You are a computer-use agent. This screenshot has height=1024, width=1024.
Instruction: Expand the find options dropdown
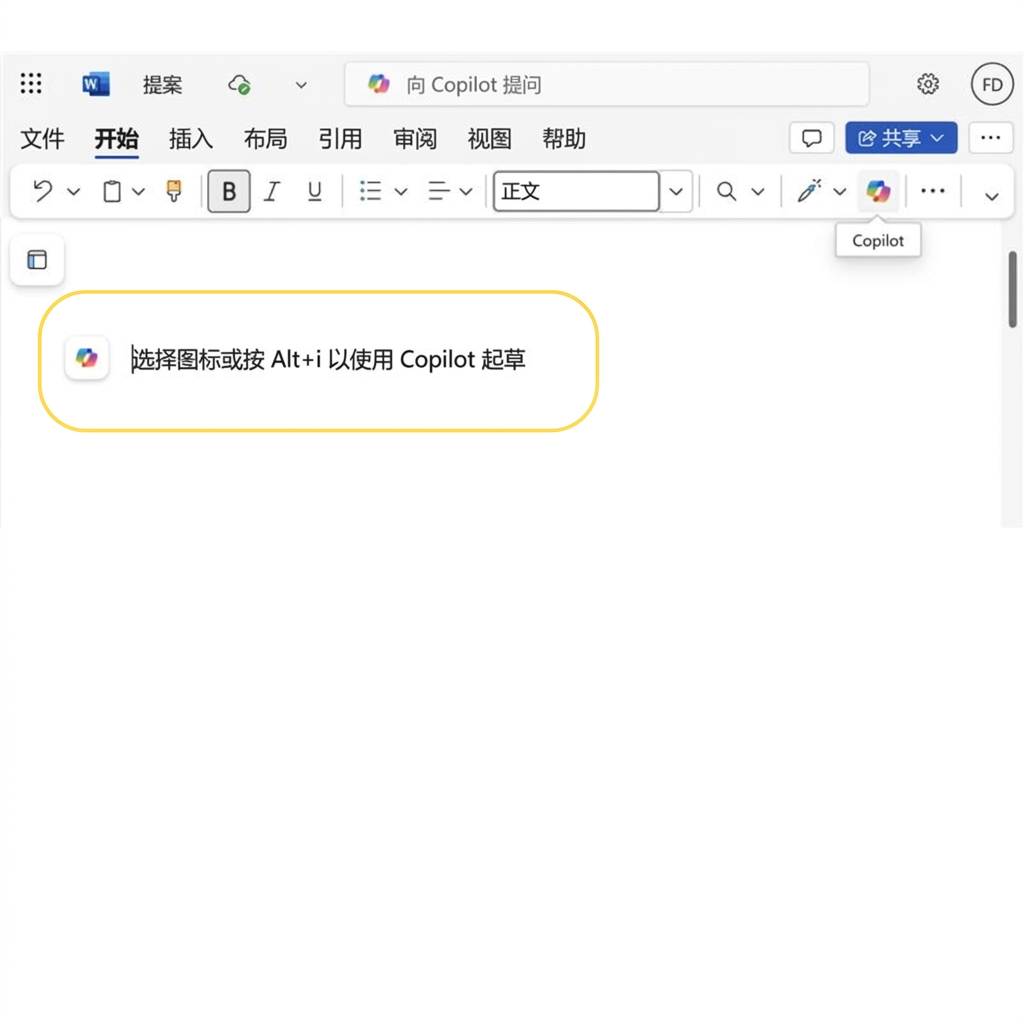758,192
